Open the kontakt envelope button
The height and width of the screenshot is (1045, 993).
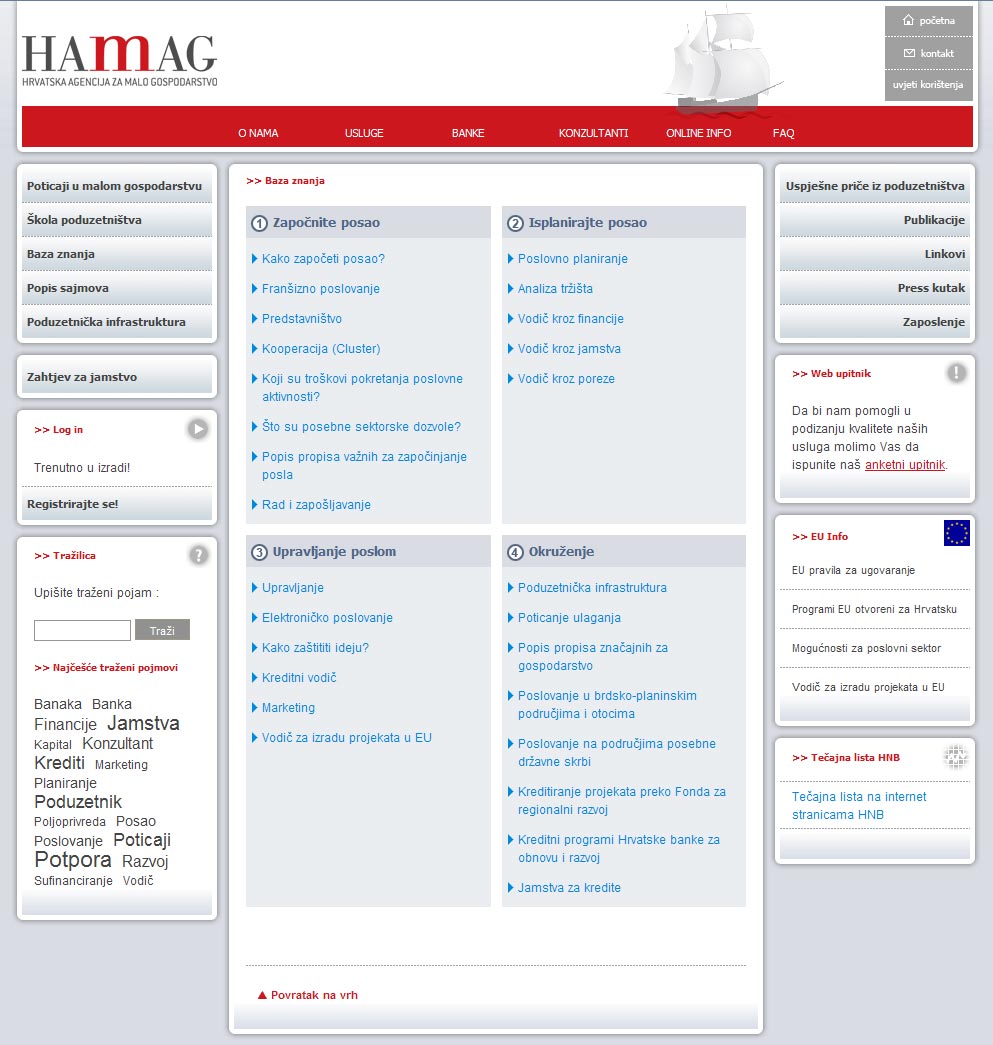(x=928, y=53)
